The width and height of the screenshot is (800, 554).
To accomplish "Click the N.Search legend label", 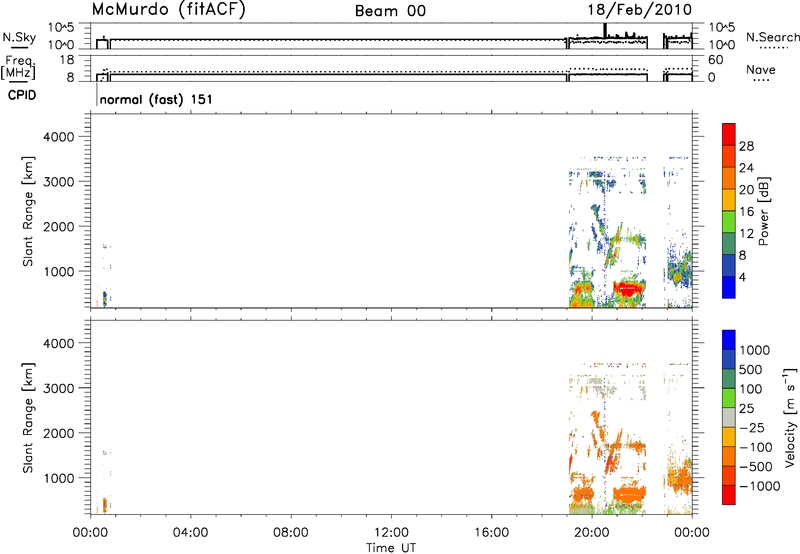I will click(x=772, y=37).
